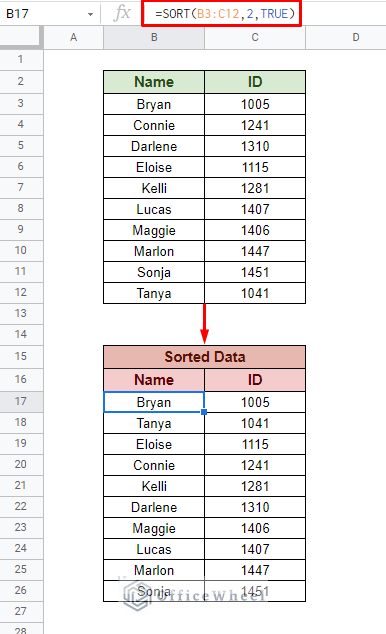
Task: Open the Name Box dropdown arrow
Action: pyautogui.click(x=90, y=15)
